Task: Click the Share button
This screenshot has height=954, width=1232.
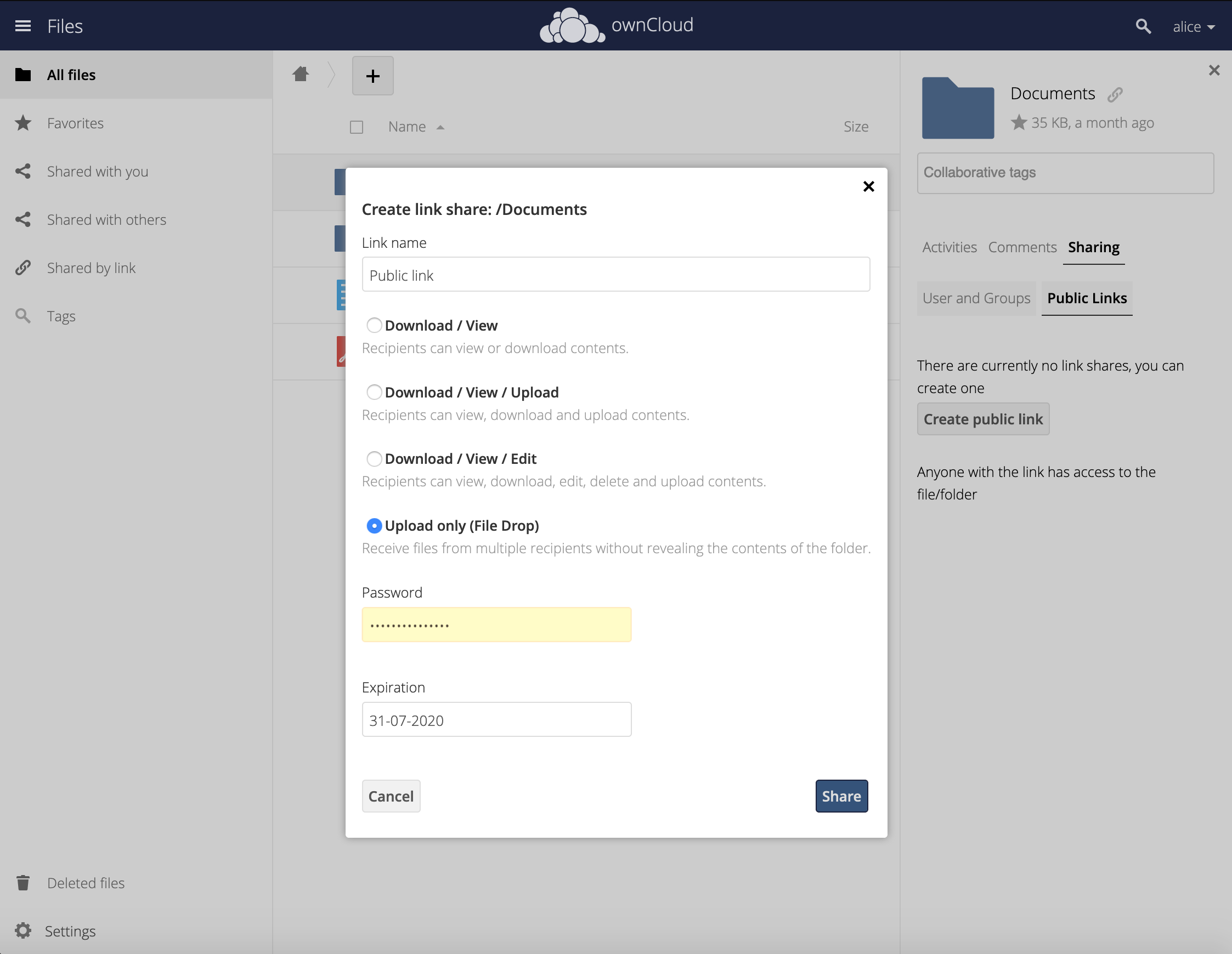Action: point(841,796)
